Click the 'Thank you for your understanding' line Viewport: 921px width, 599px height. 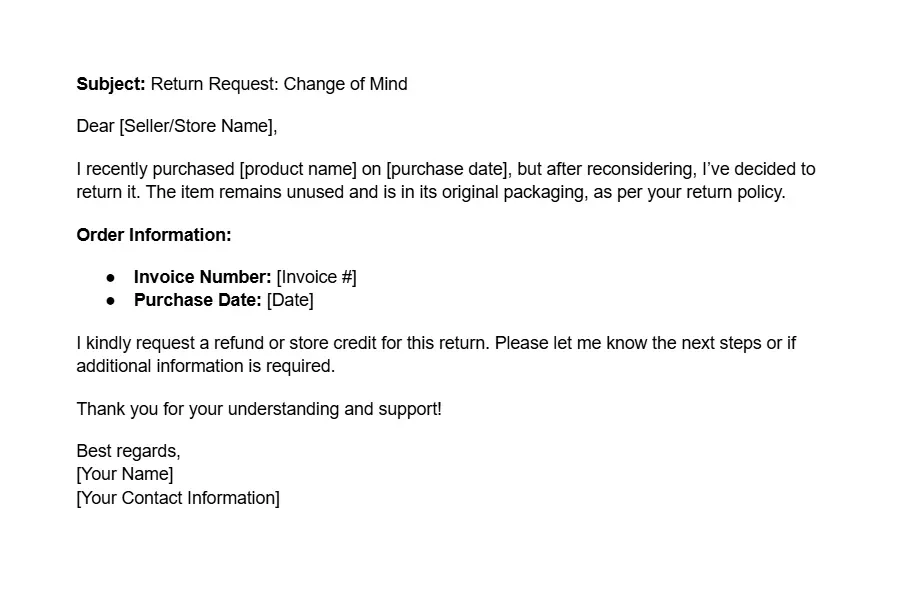pyautogui.click(x=259, y=409)
